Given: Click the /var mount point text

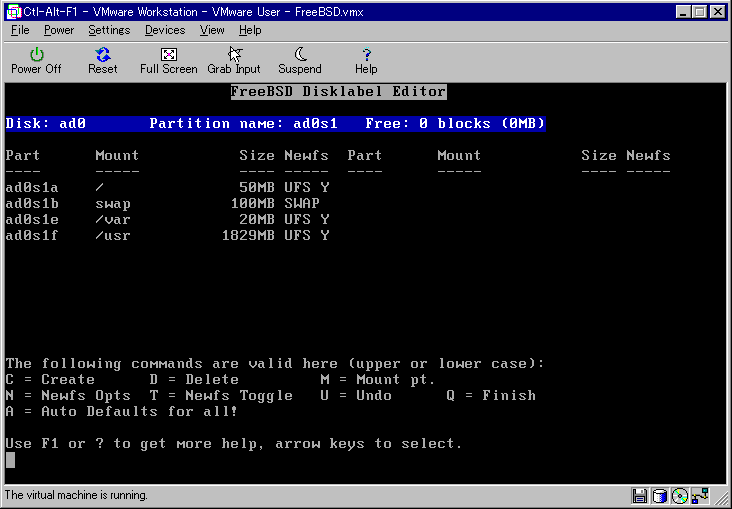Looking at the screenshot, I should tap(113, 219).
